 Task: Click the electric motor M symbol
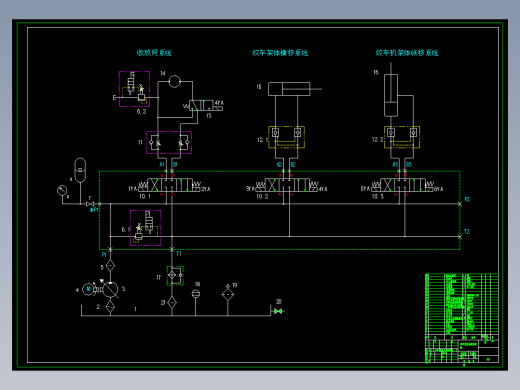pos(88,289)
